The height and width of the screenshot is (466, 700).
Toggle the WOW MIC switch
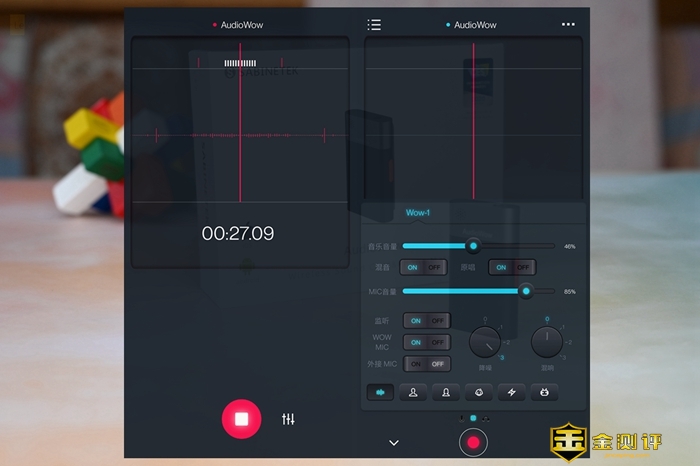click(x=426, y=342)
